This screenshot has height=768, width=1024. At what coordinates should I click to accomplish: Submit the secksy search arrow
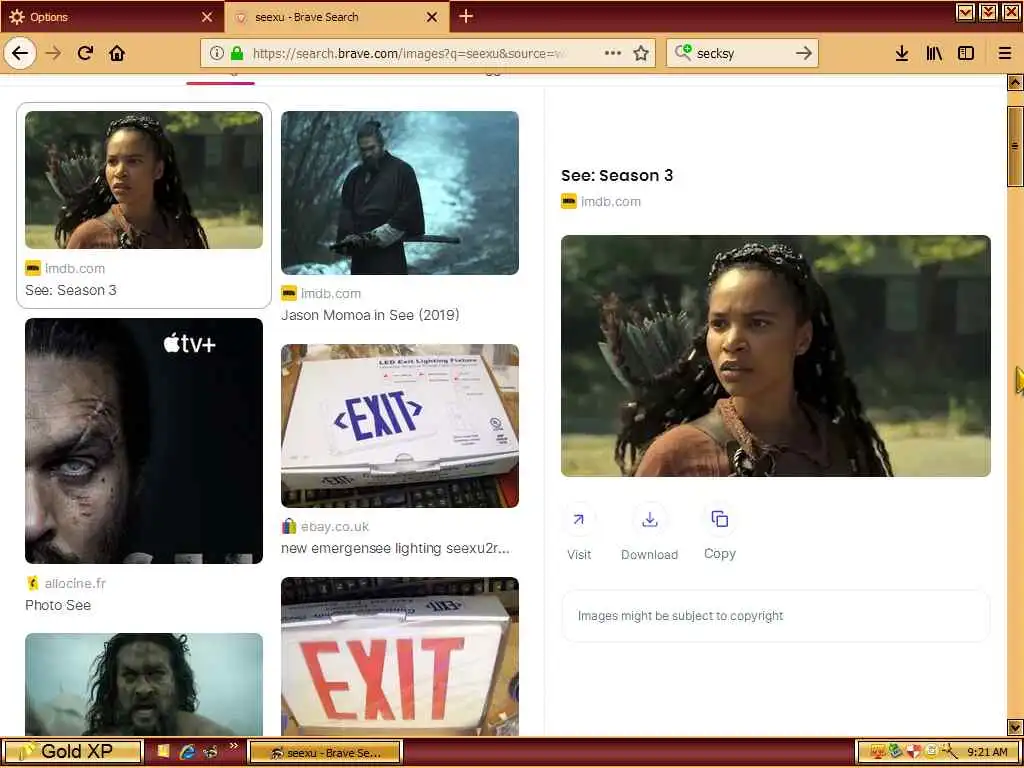pyautogui.click(x=804, y=53)
